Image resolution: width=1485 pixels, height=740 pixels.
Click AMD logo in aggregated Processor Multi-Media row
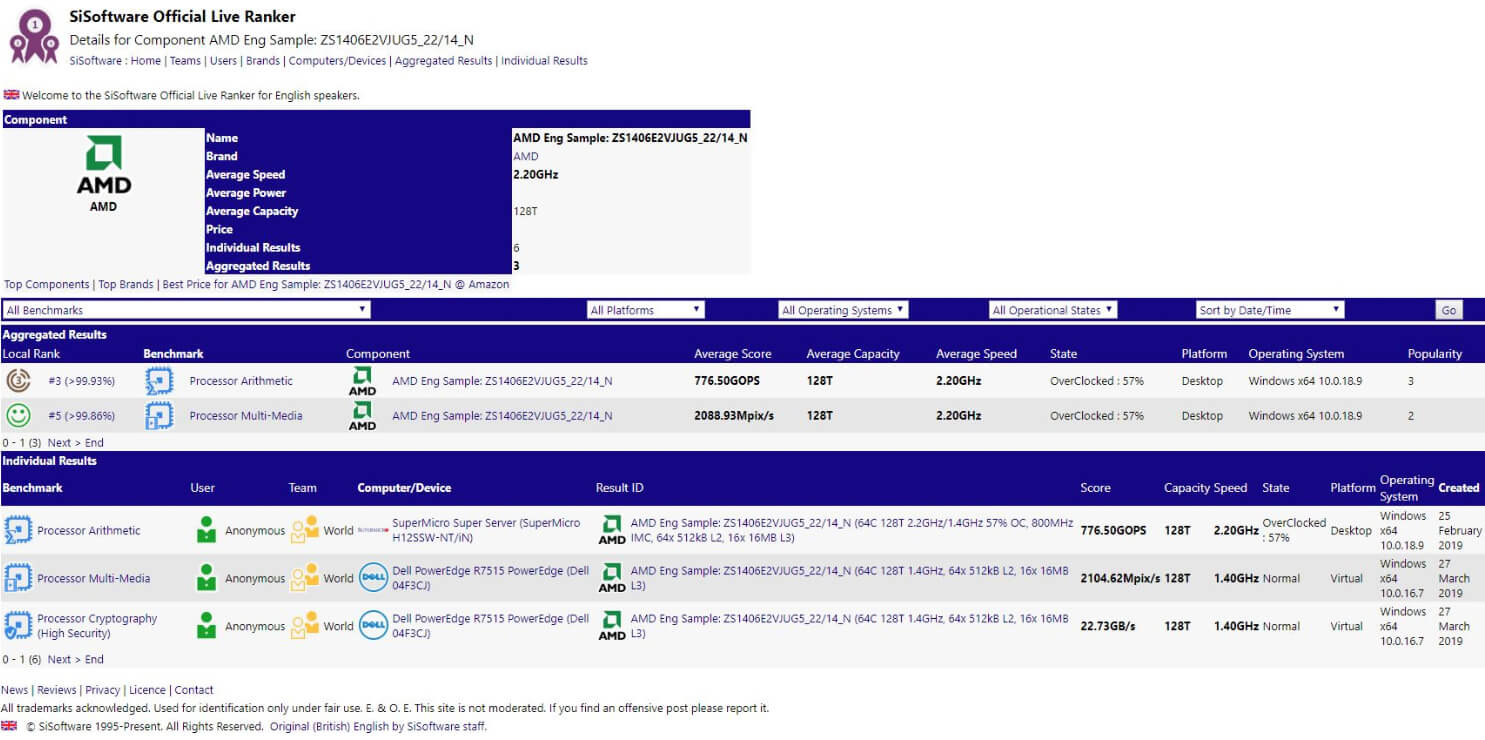(362, 415)
